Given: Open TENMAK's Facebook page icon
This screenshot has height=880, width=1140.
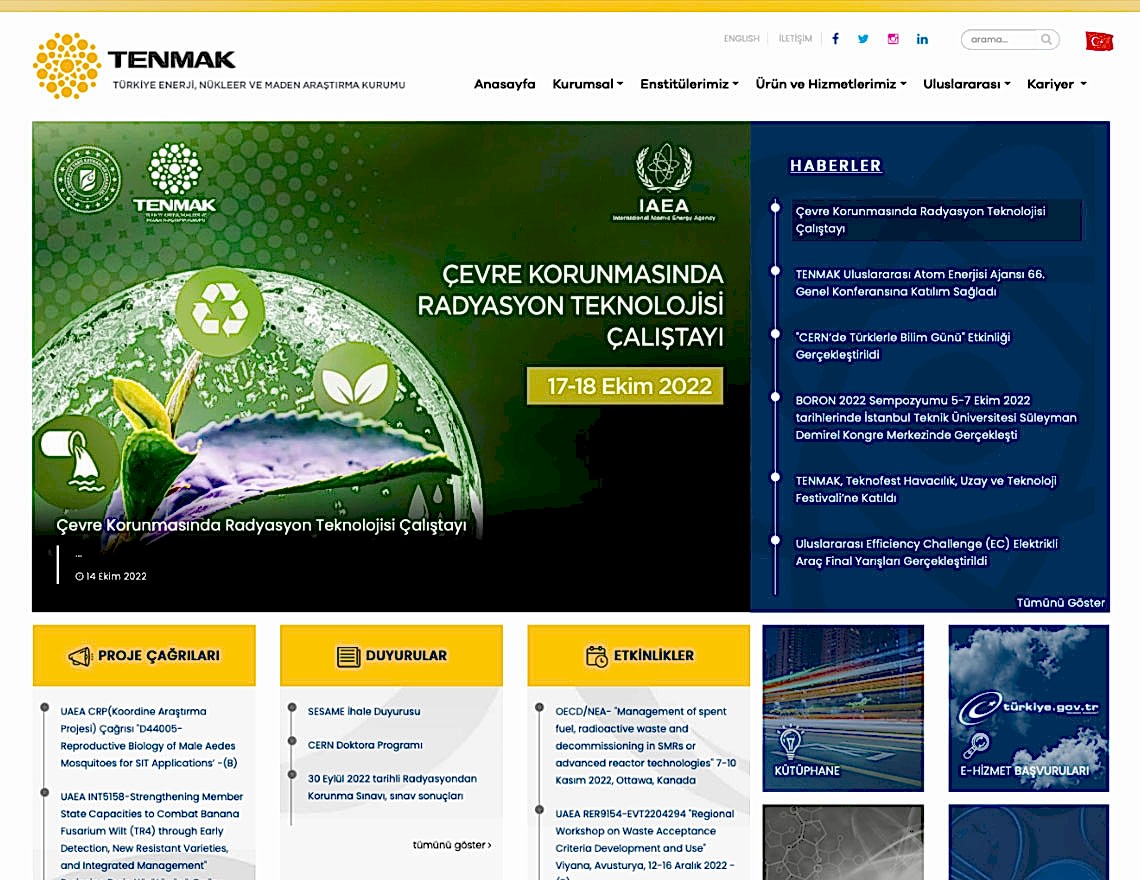Looking at the screenshot, I should pos(834,39).
